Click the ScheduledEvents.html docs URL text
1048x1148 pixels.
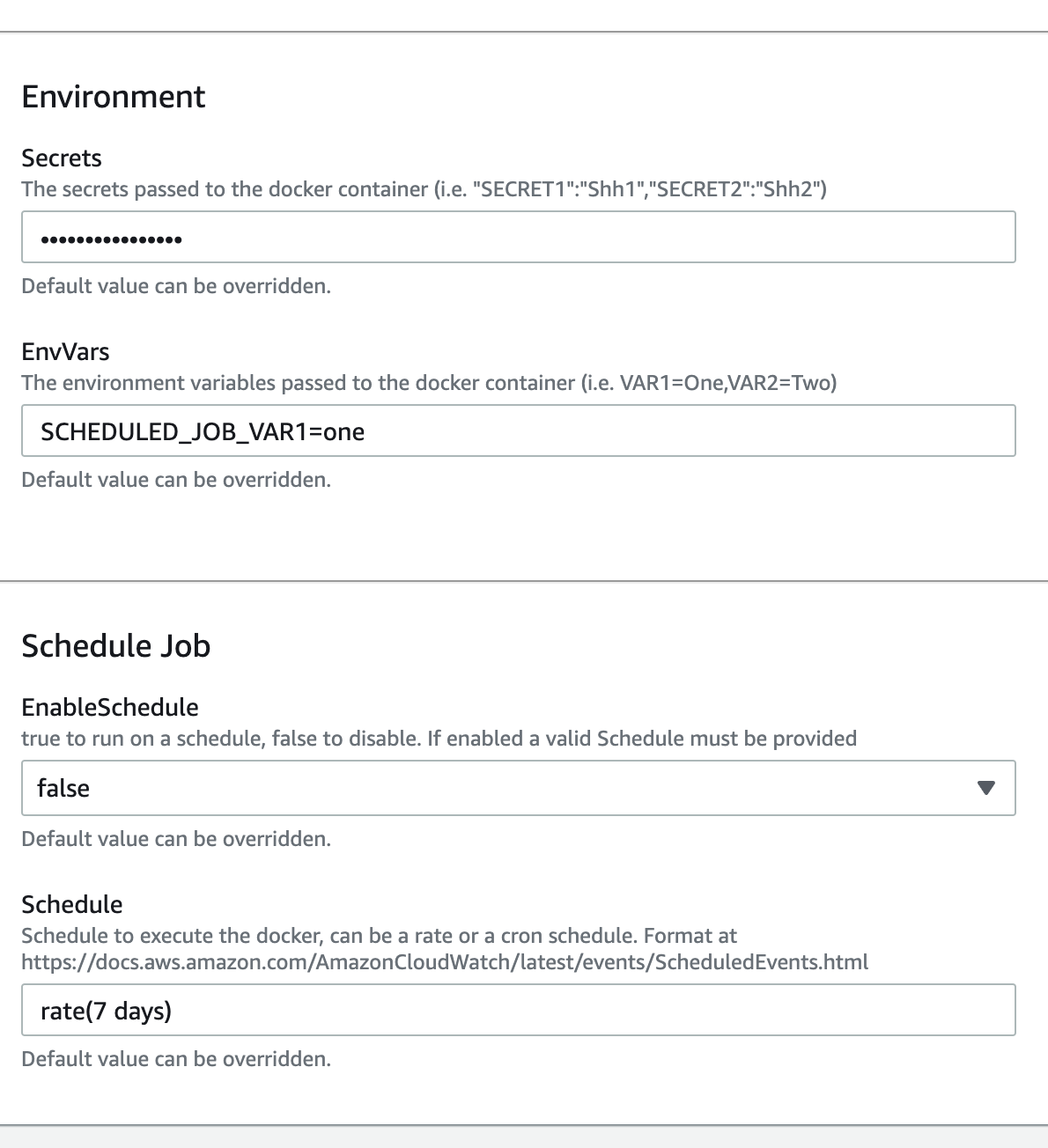point(445,961)
